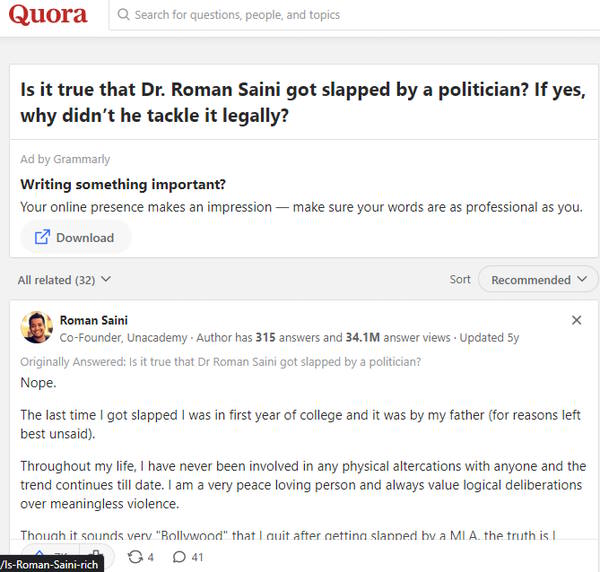
Task: Dismiss Roman Saini's answer with X
Action: (x=576, y=320)
